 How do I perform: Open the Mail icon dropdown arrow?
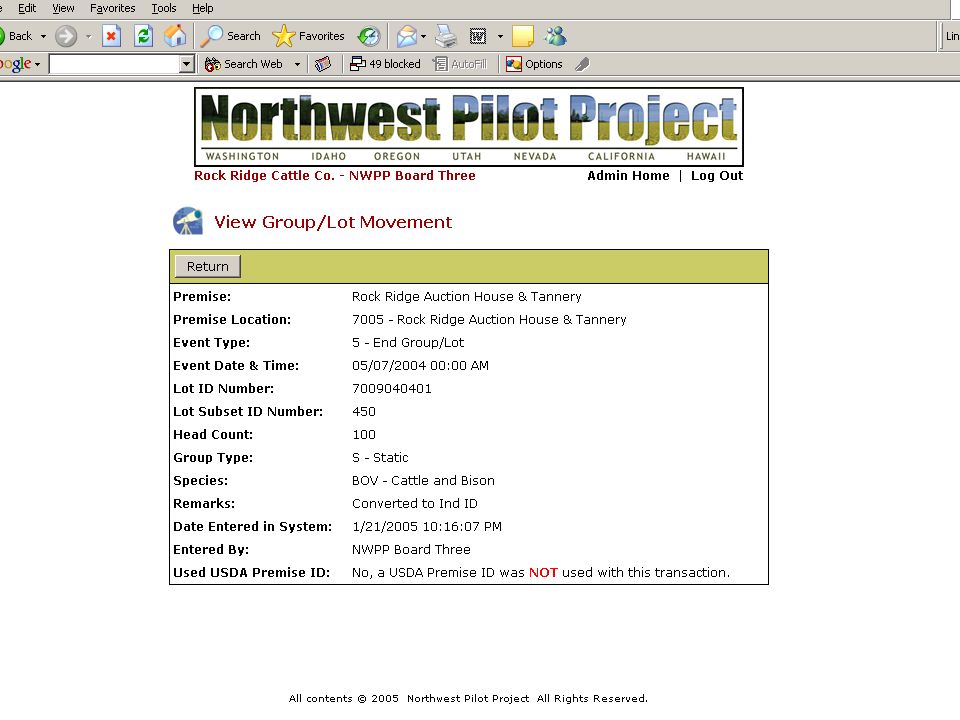(x=423, y=36)
